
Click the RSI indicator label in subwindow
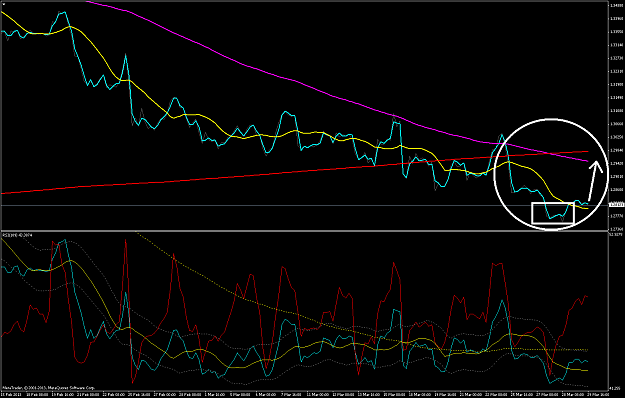click(18, 235)
